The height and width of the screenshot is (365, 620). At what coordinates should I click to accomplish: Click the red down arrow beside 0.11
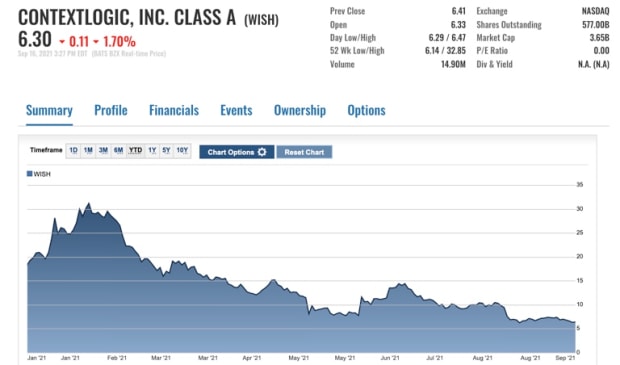point(62,42)
